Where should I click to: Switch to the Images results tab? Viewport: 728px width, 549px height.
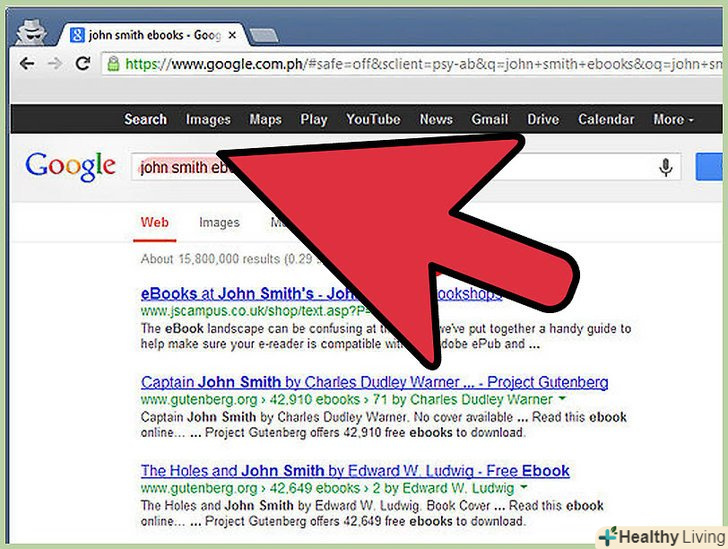point(219,222)
